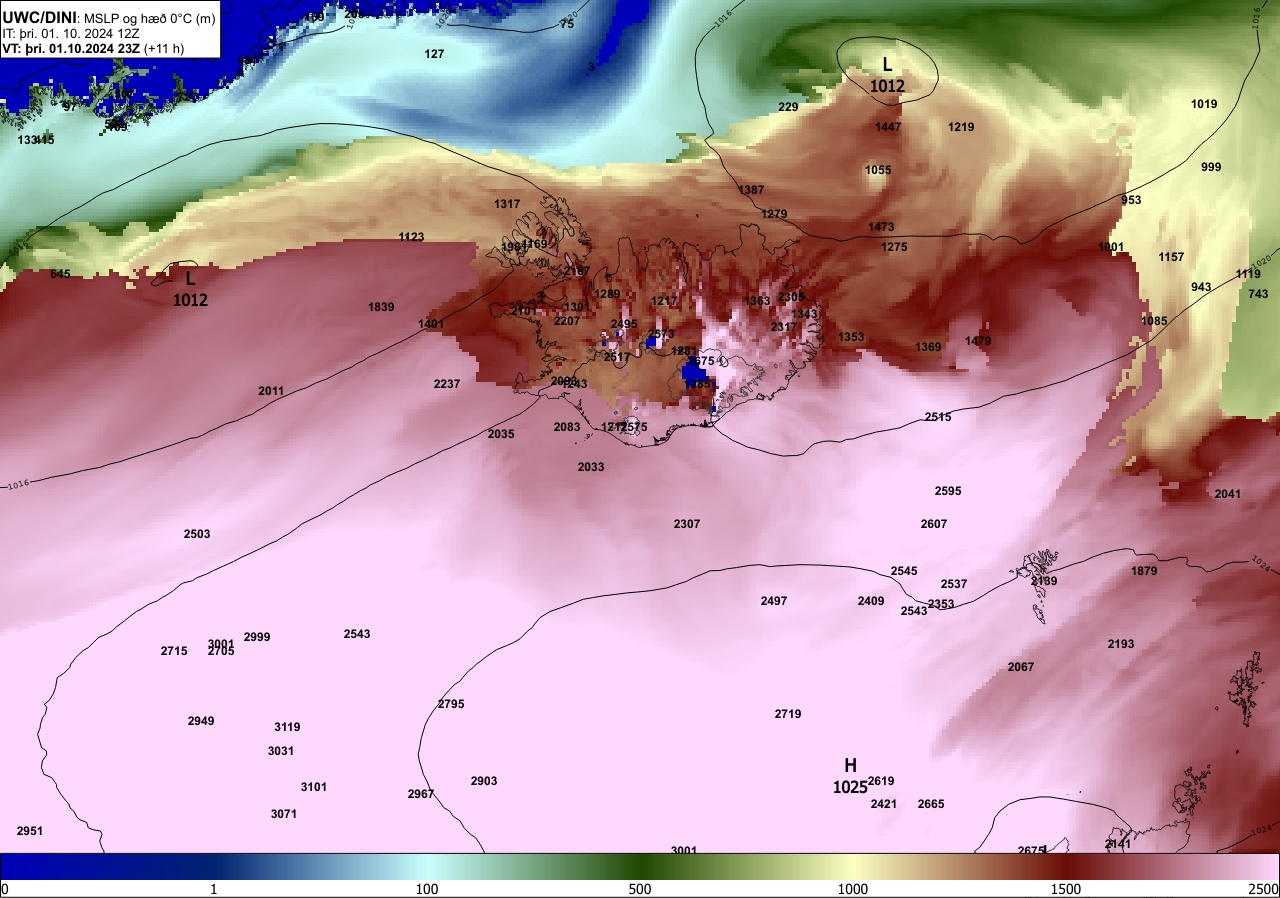Click the freezing level value '2033'
This screenshot has width=1280, height=898.
pyautogui.click(x=591, y=467)
